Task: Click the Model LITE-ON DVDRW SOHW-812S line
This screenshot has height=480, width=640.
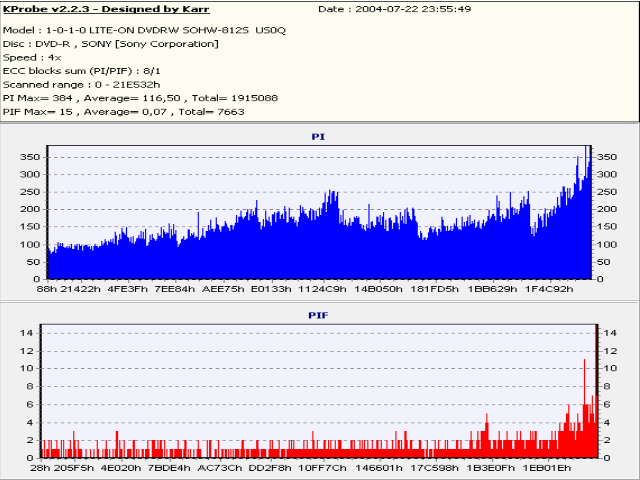Action: point(144,30)
